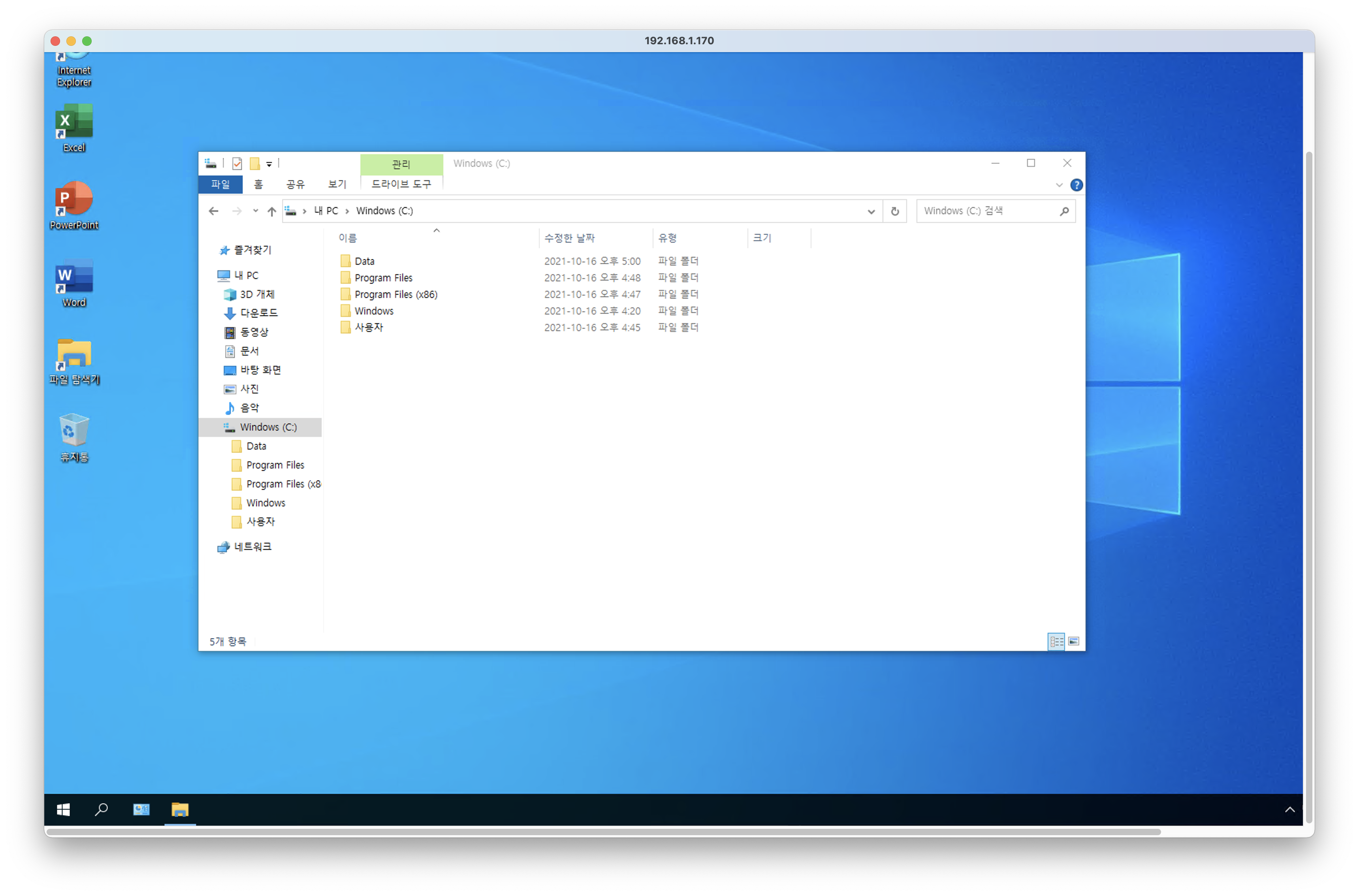Switch to details view in status bar
The image size is (1359, 896).
point(1056,641)
